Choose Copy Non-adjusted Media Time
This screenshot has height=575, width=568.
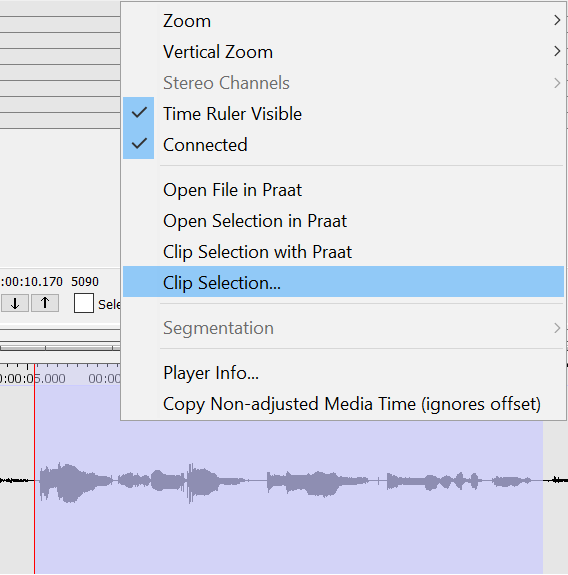pos(352,404)
